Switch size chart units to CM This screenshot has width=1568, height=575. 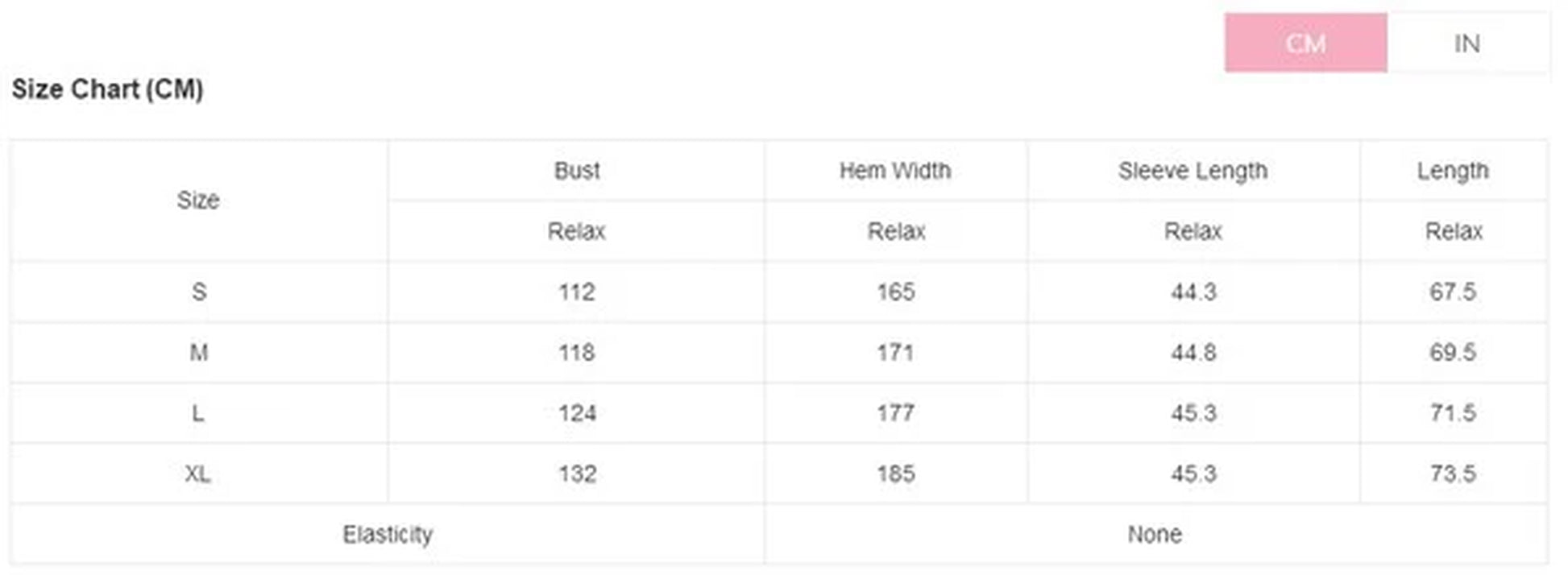(x=1305, y=43)
